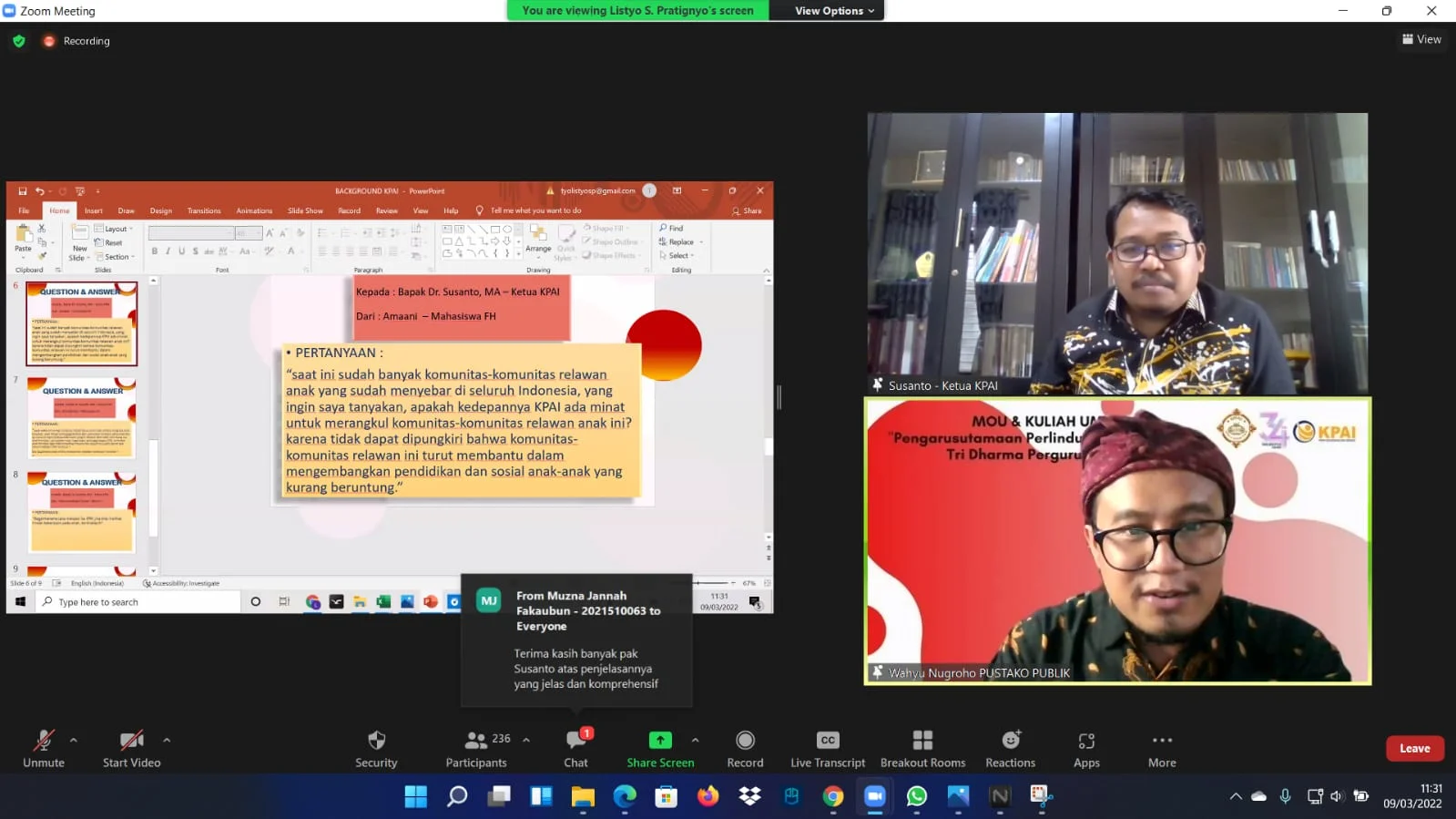Add a New Slide in PowerPoint
This screenshot has width=1456, height=819.
coord(79,241)
